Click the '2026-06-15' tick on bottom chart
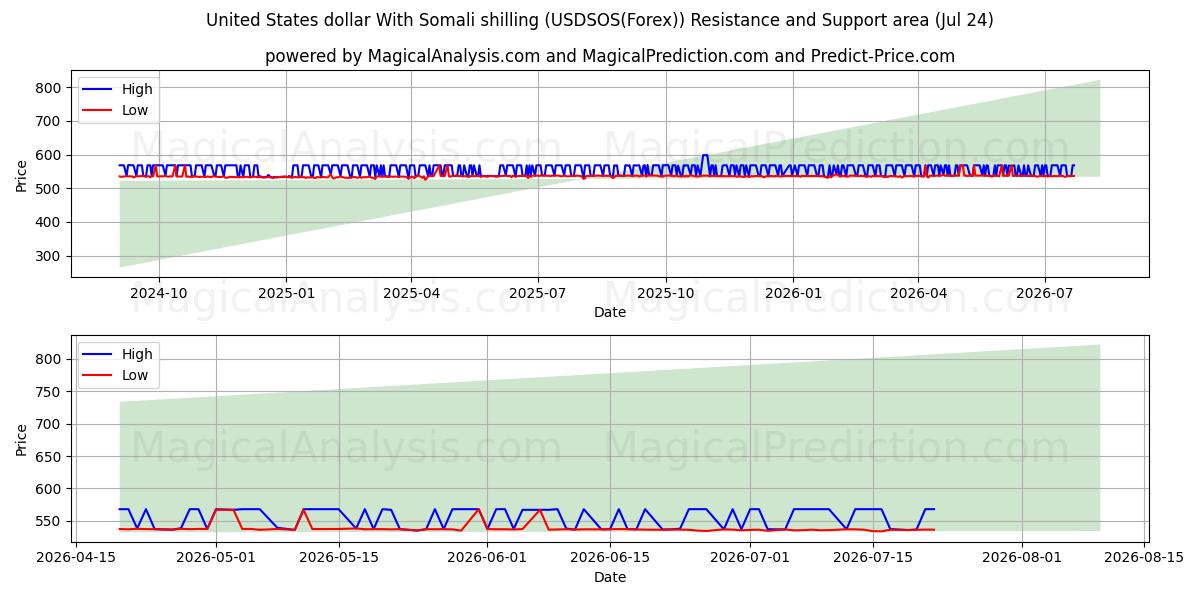Screen dimensions: 1200x600 click(x=610, y=559)
